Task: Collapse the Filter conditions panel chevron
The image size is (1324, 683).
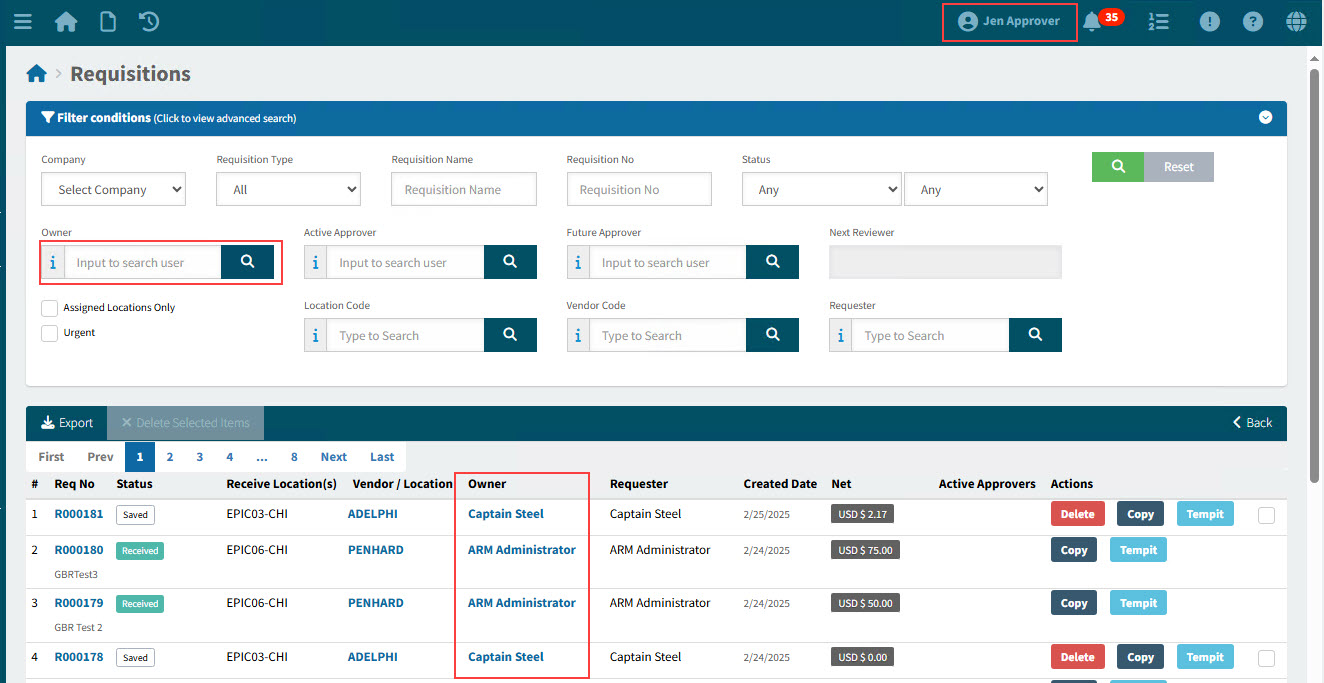Action: (1265, 118)
